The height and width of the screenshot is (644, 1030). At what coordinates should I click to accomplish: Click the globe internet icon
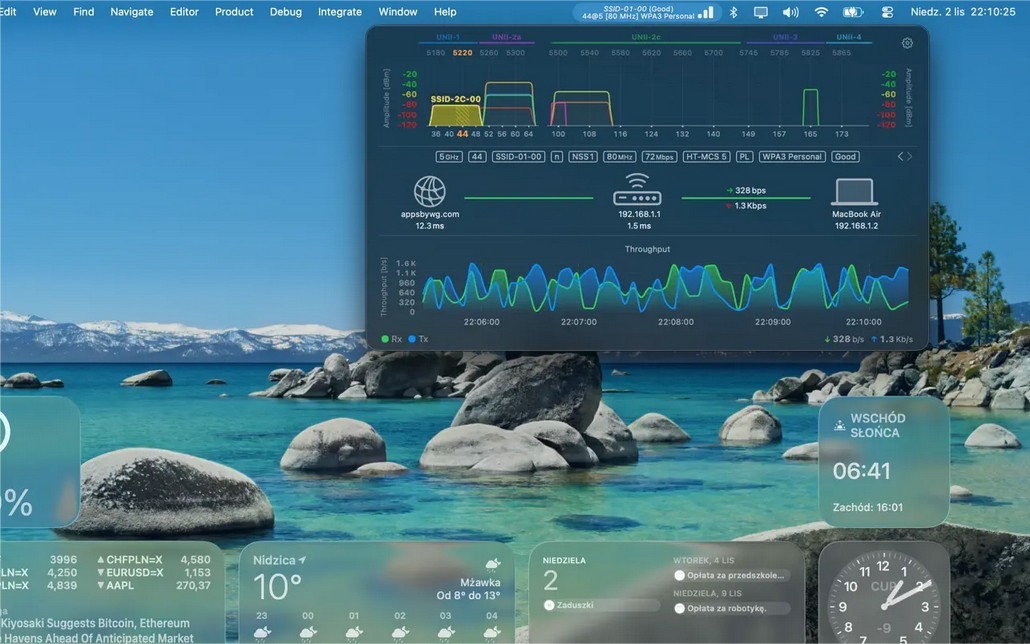click(430, 191)
